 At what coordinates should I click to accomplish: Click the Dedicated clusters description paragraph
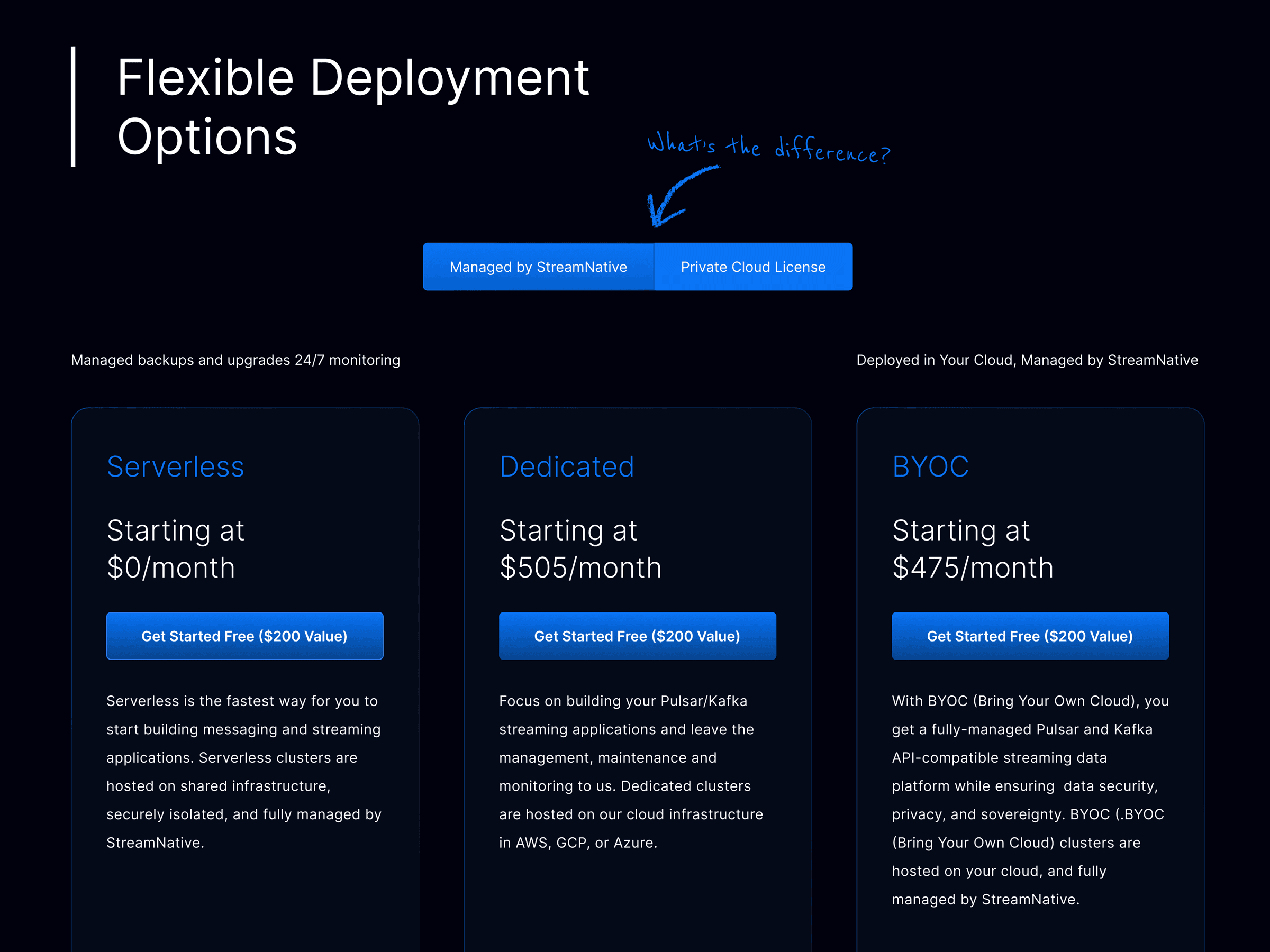pos(630,771)
